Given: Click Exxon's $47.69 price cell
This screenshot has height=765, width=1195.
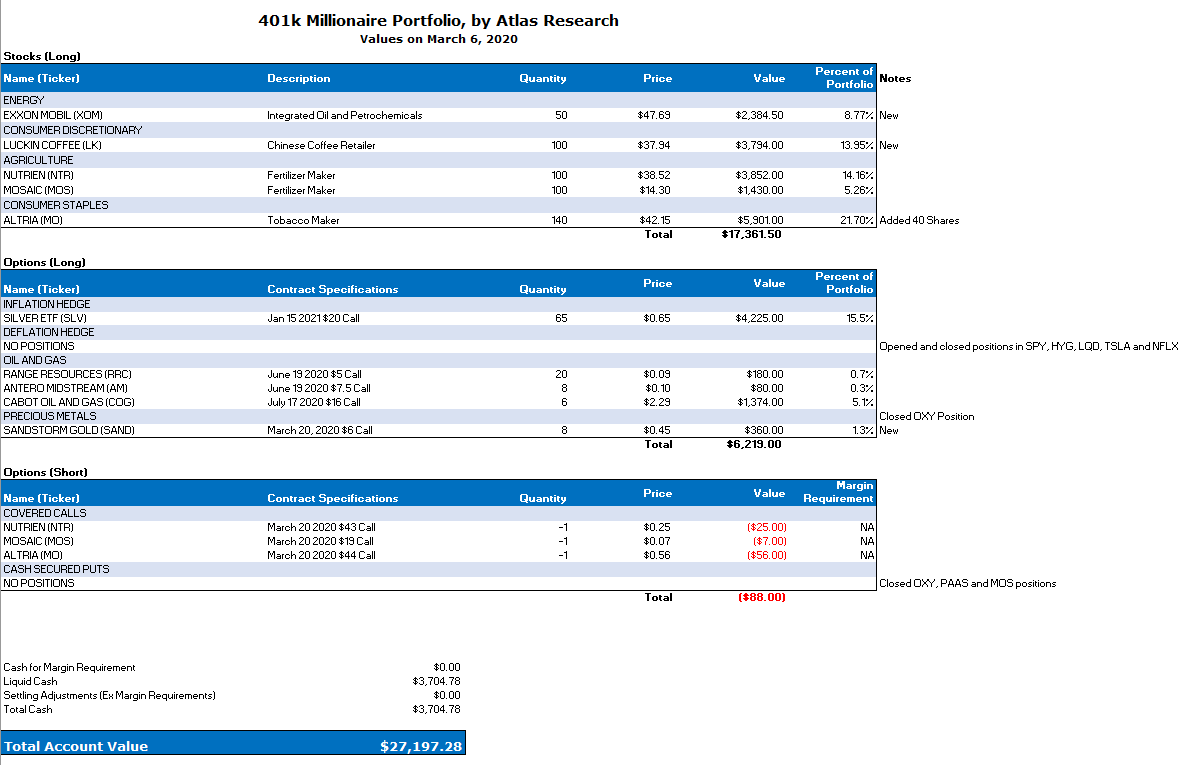Looking at the screenshot, I should 654,115.
